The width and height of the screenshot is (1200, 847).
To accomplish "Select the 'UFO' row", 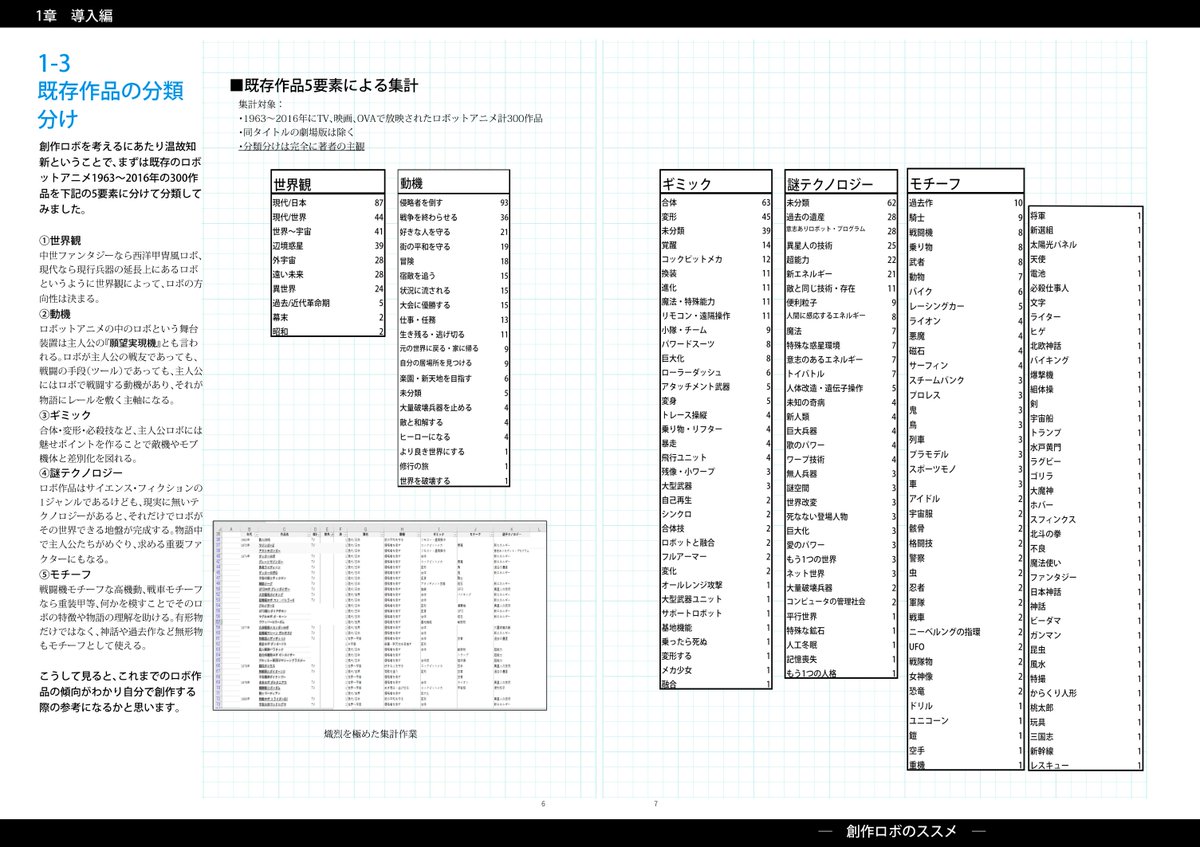I will [x=966, y=646].
